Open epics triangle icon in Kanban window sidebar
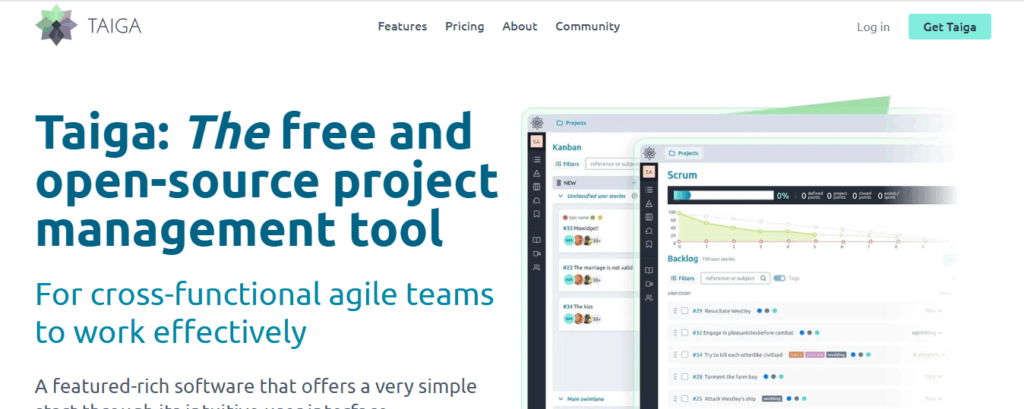The height and width of the screenshot is (409, 1024). click(536, 173)
